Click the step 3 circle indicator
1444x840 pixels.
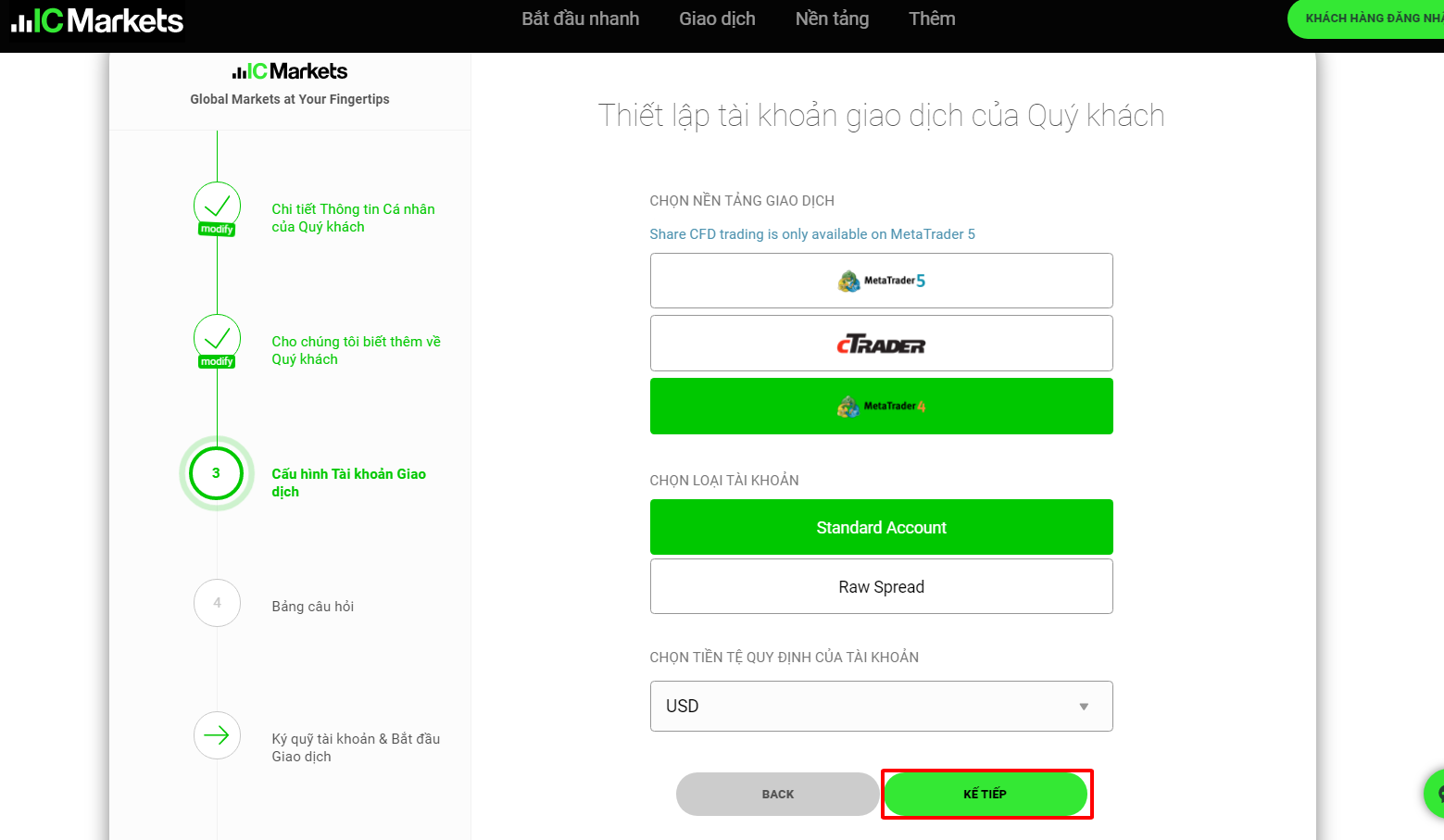(x=216, y=473)
